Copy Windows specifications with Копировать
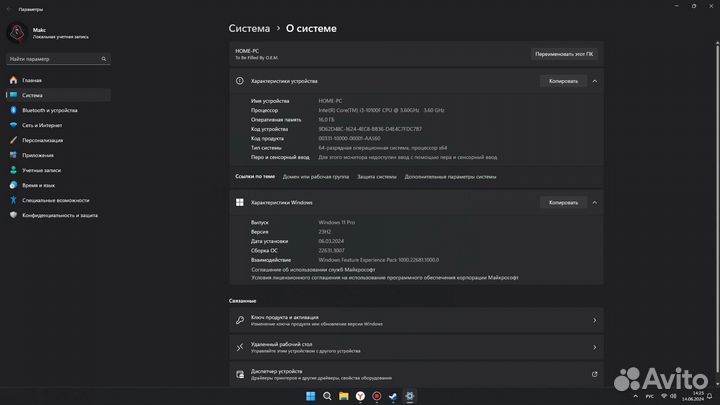Image resolution: width=720 pixels, height=405 pixels. pos(563,202)
